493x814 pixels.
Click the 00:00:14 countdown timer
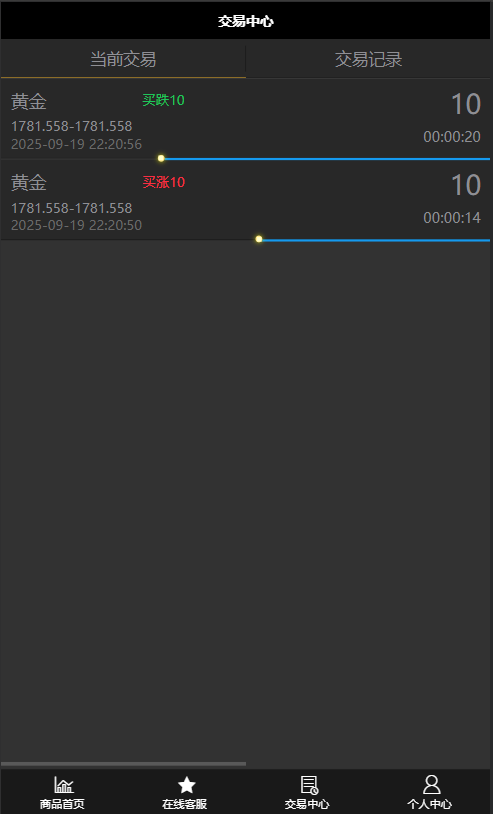451,218
